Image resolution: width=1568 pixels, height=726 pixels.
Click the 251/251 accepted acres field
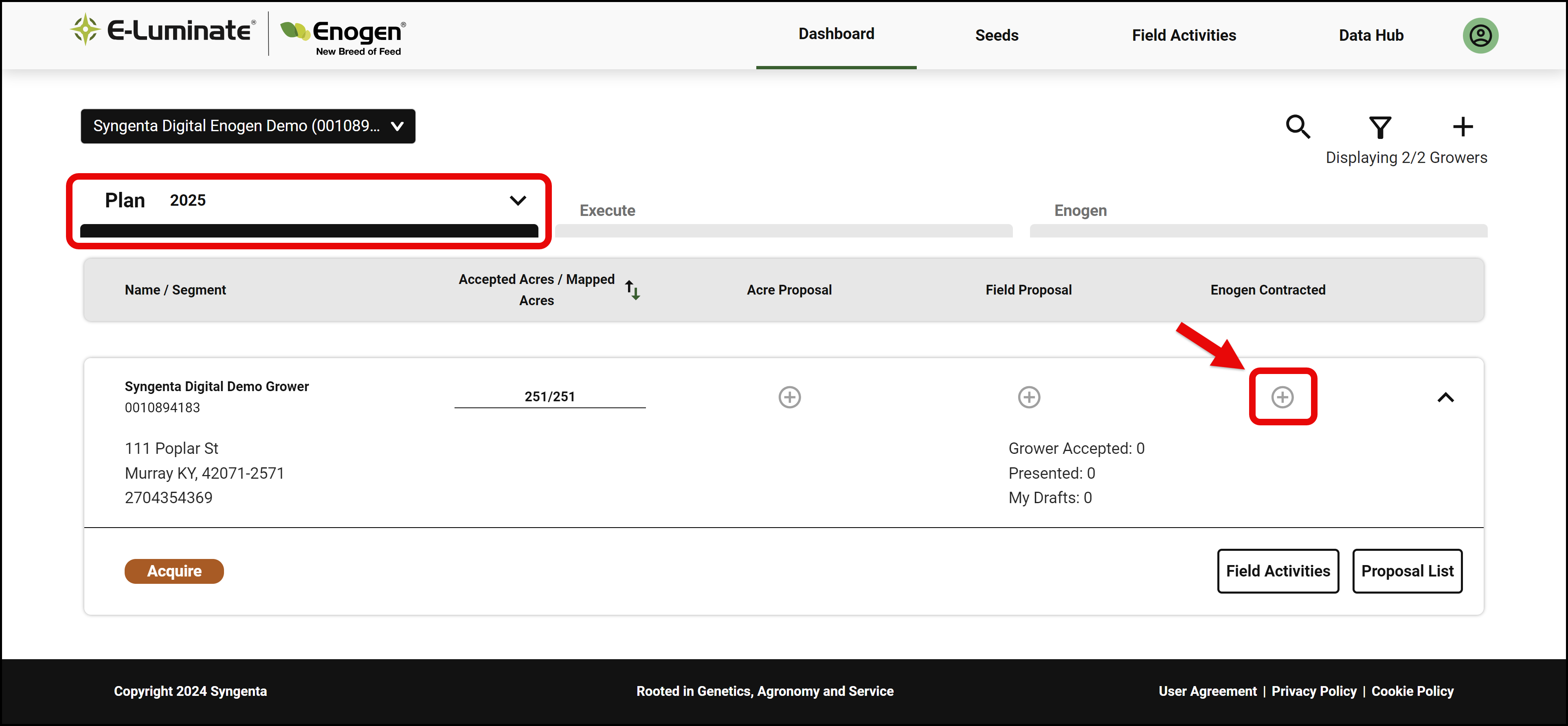(550, 396)
